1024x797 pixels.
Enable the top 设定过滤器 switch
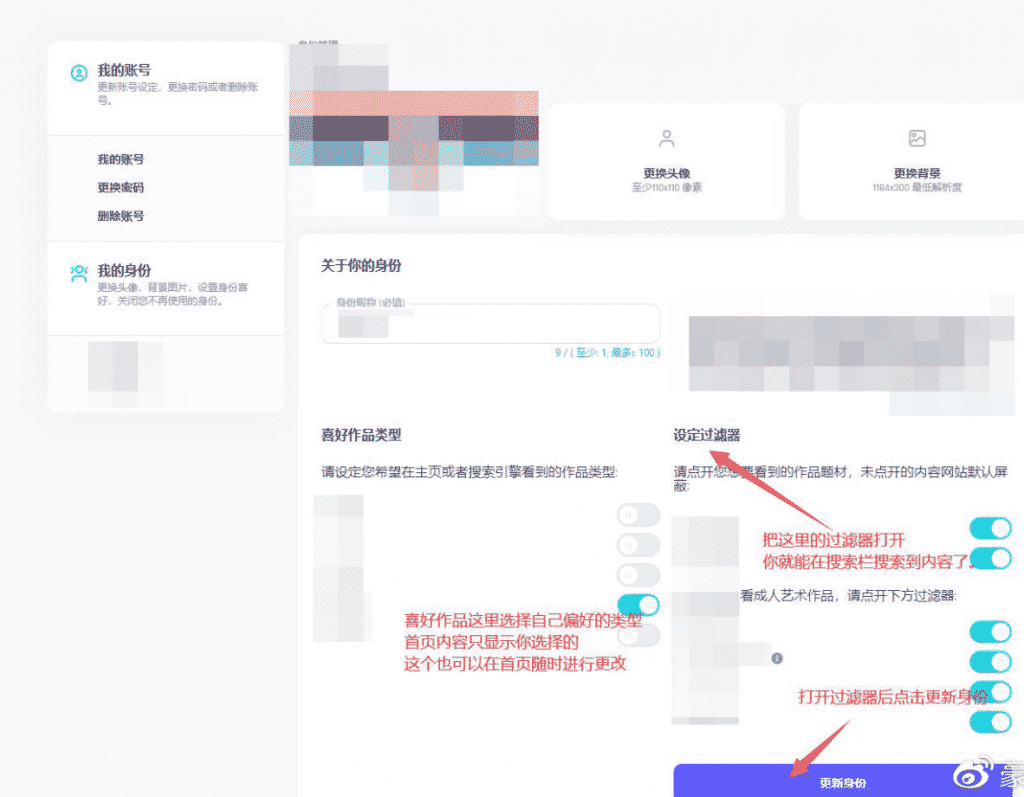click(x=990, y=529)
